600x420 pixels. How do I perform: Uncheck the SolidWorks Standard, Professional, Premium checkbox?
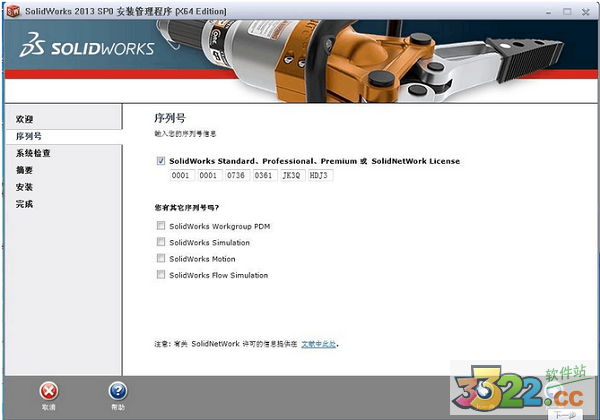[161, 161]
